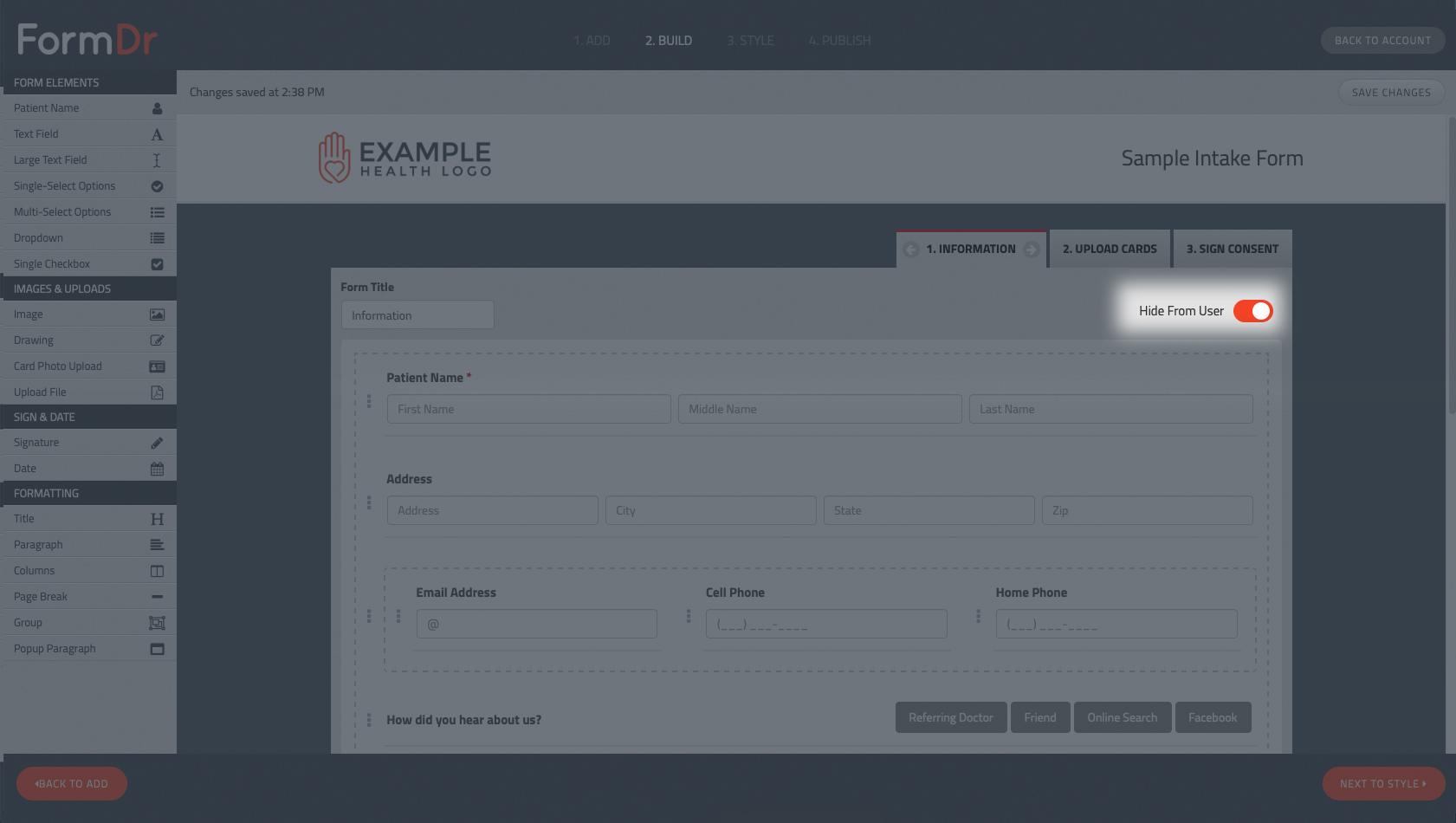Click the Address field drag handle
The height and width of the screenshot is (823, 1456).
(x=369, y=502)
